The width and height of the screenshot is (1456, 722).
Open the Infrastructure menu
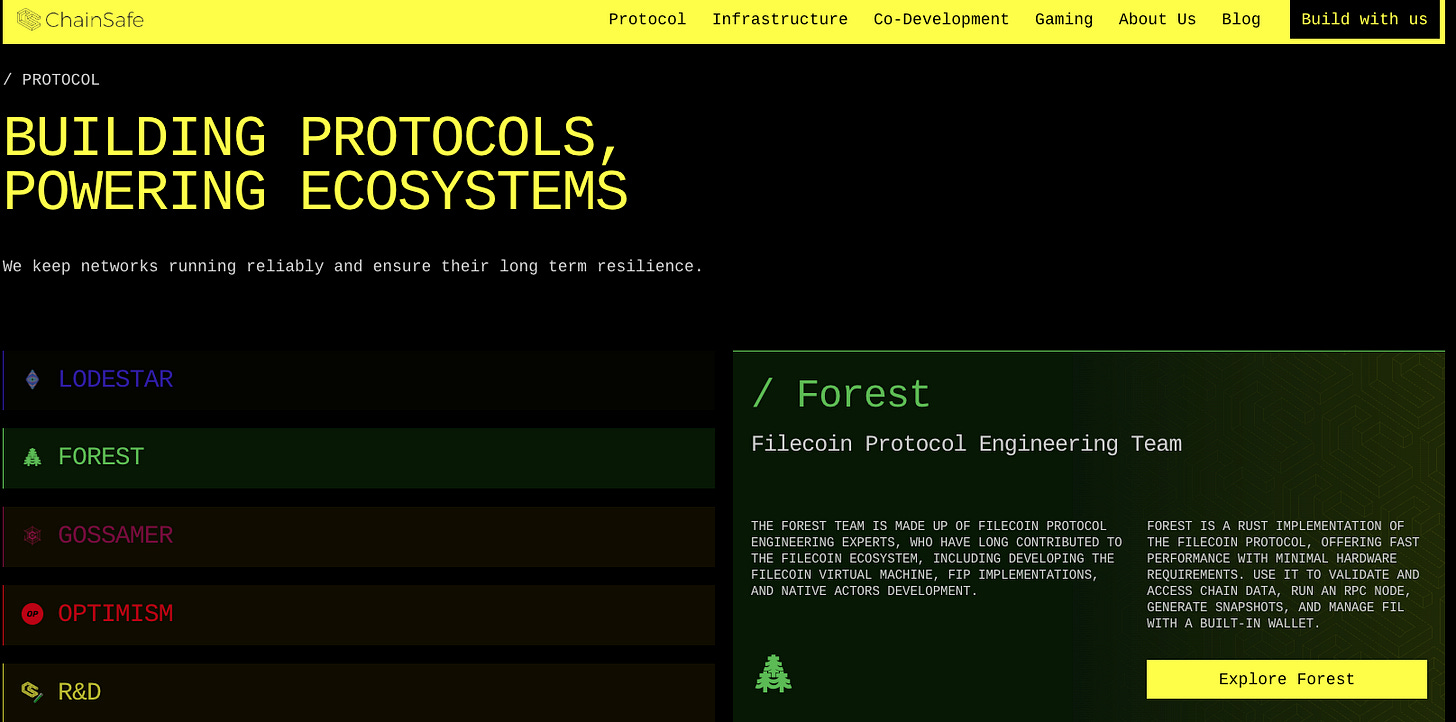coord(780,19)
